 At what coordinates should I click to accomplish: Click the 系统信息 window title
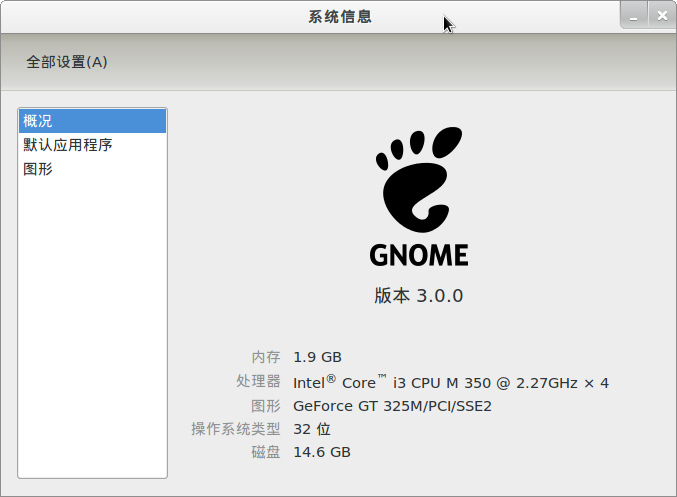(340, 17)
